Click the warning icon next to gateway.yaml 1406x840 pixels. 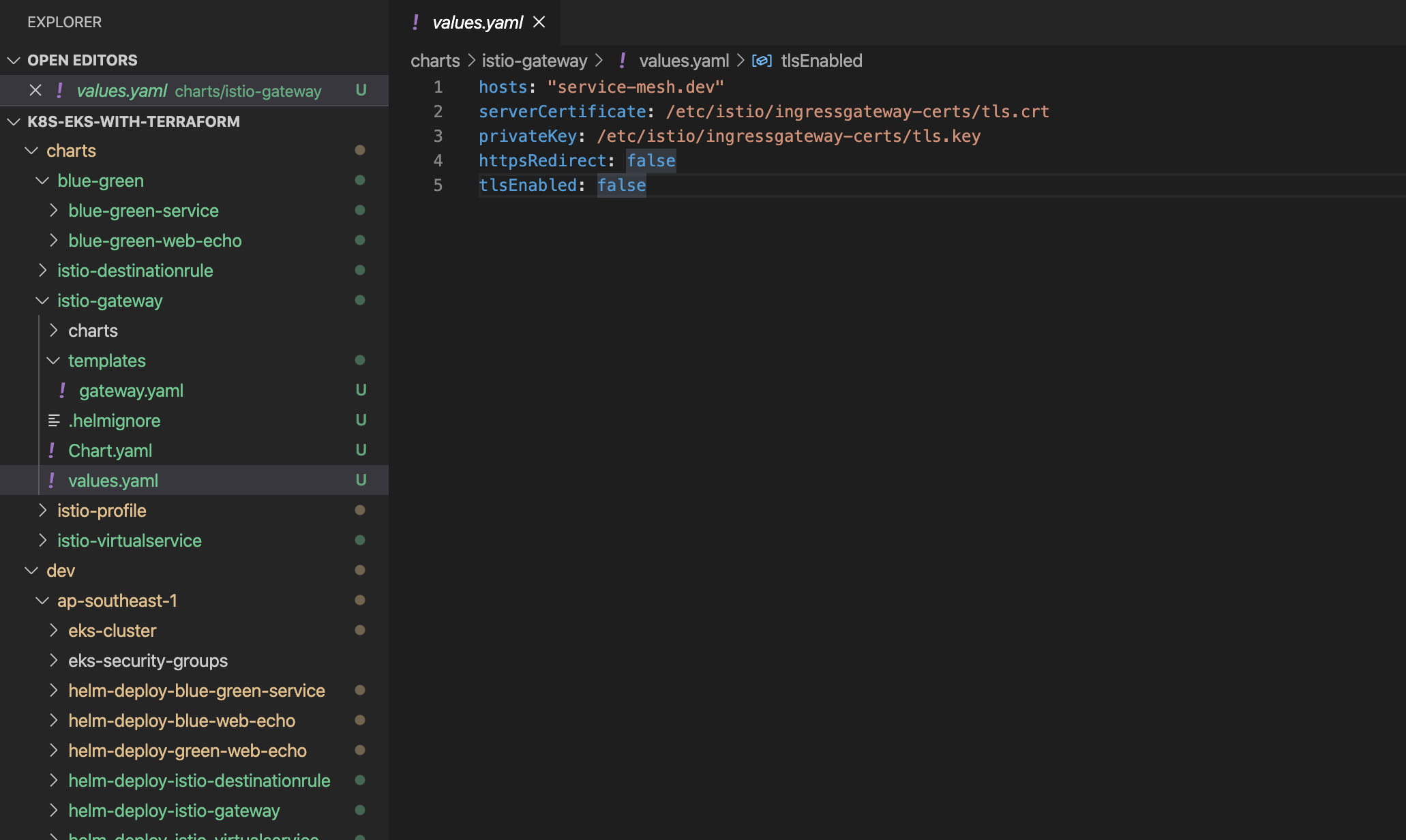point(64,389)
